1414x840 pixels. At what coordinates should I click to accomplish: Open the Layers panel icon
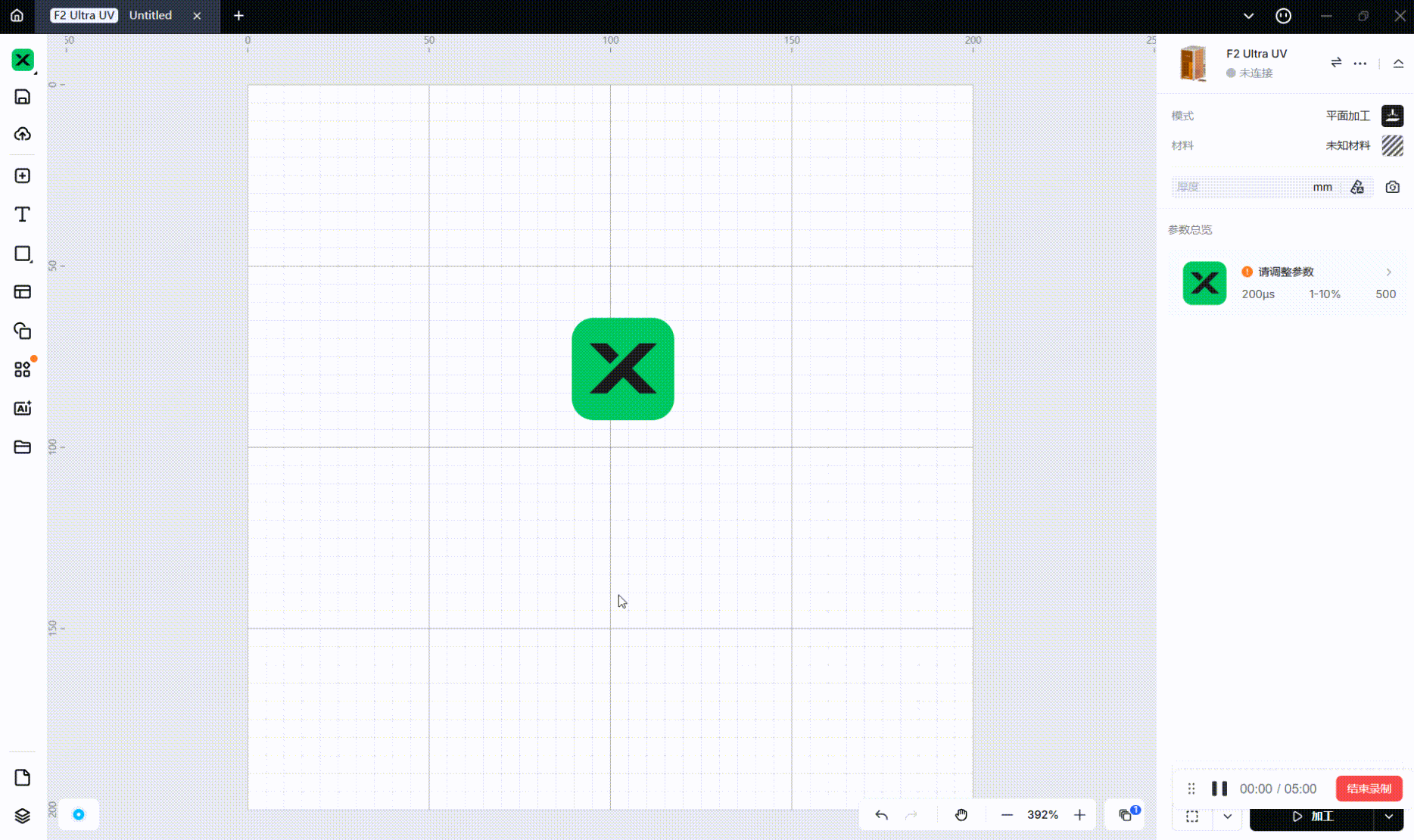coord(23,816)
